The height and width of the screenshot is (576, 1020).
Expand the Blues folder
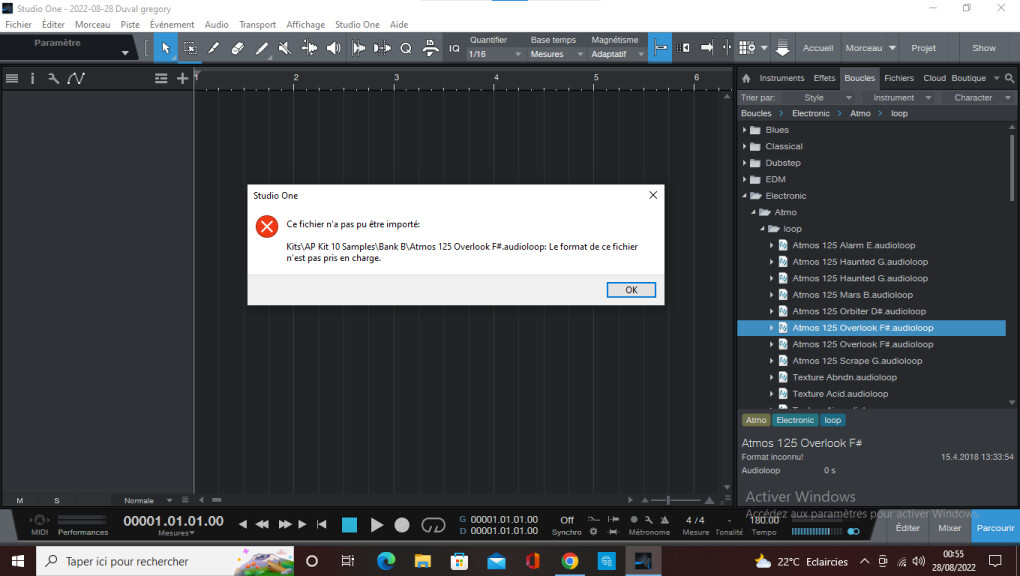[x=744, y=130]
